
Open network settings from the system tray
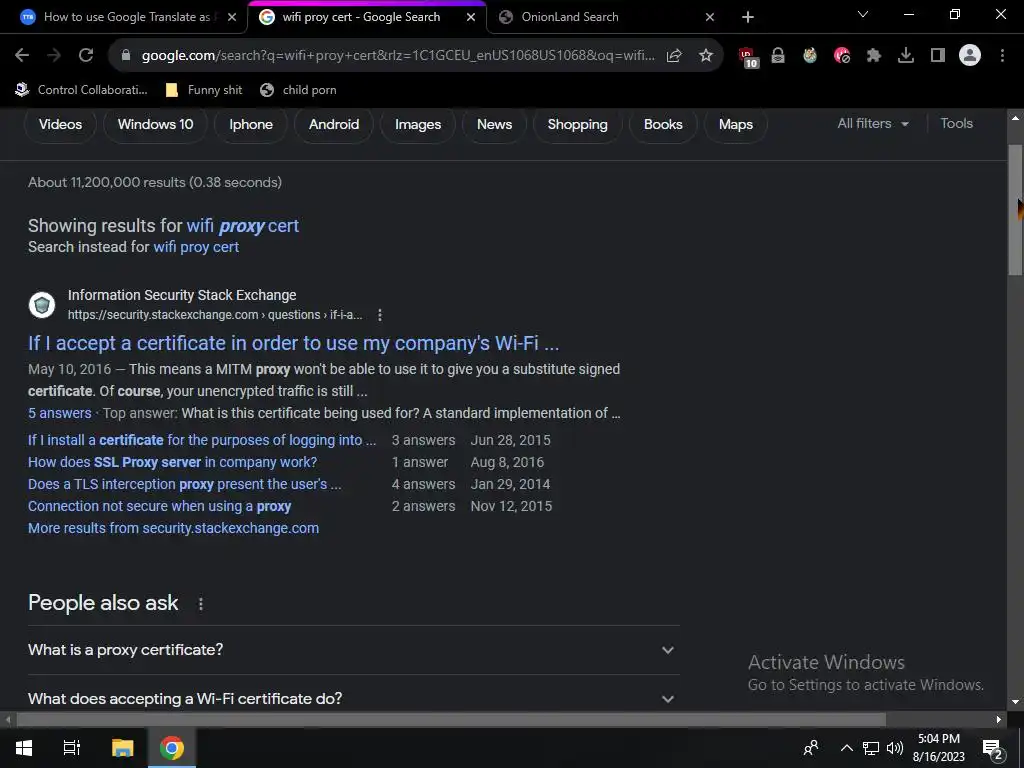871,748
